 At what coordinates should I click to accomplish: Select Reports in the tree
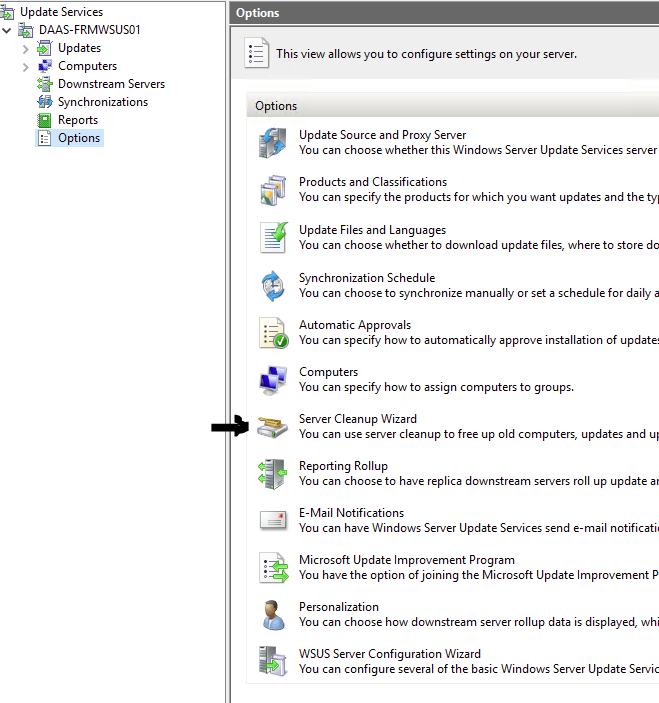tap(78, 120)
